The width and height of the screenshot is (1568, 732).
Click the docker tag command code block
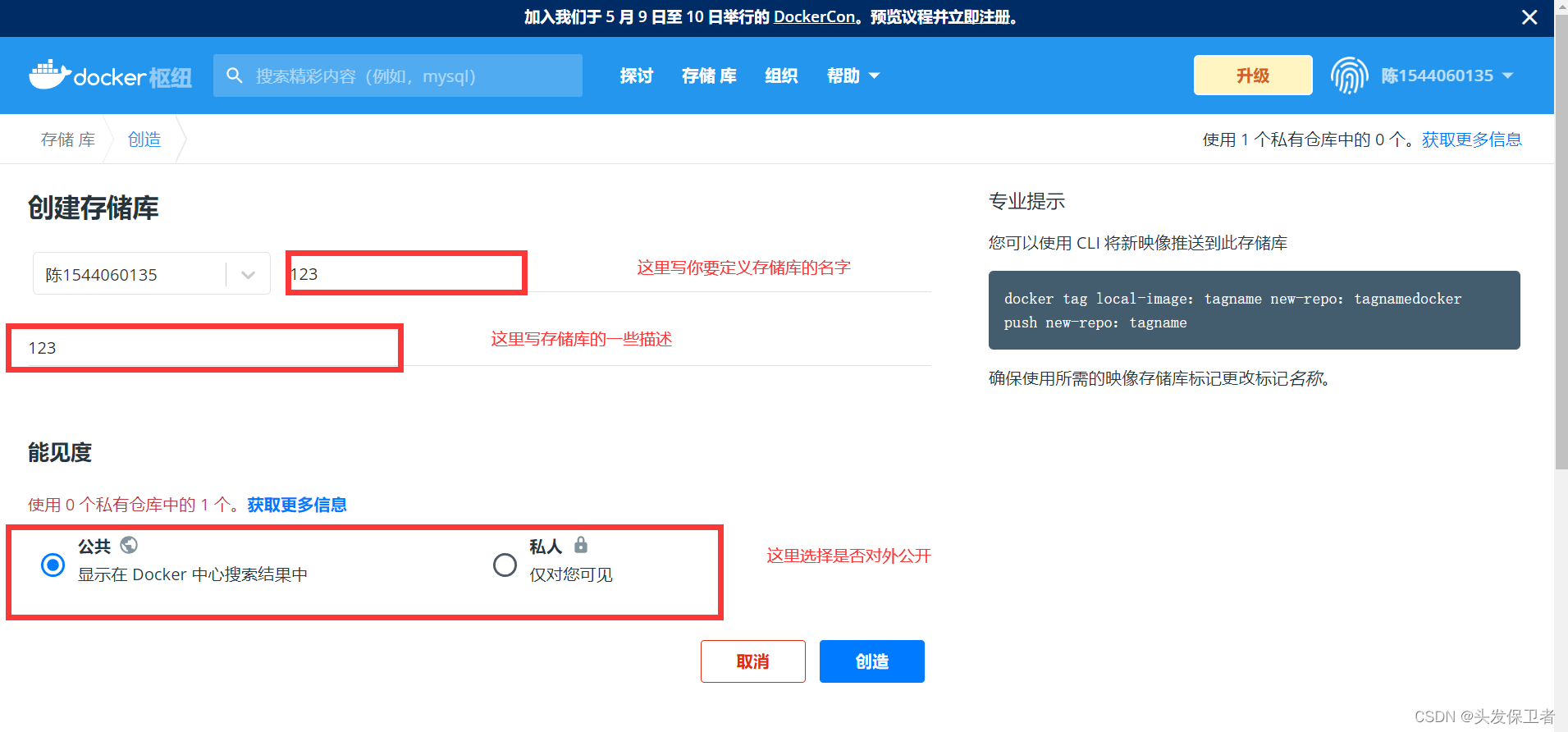click(1255, 310)
